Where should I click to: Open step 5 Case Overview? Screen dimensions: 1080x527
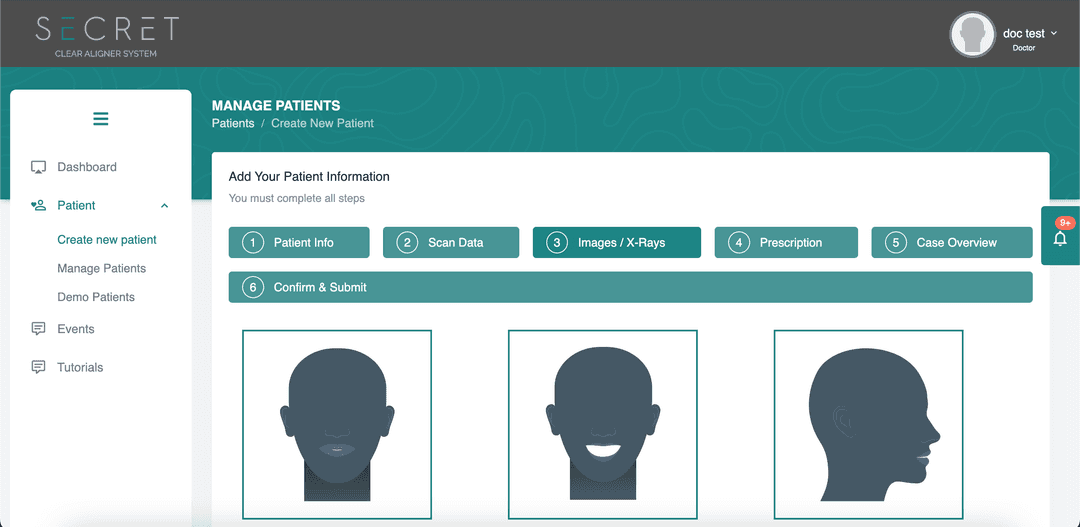(x=952, y=242)
